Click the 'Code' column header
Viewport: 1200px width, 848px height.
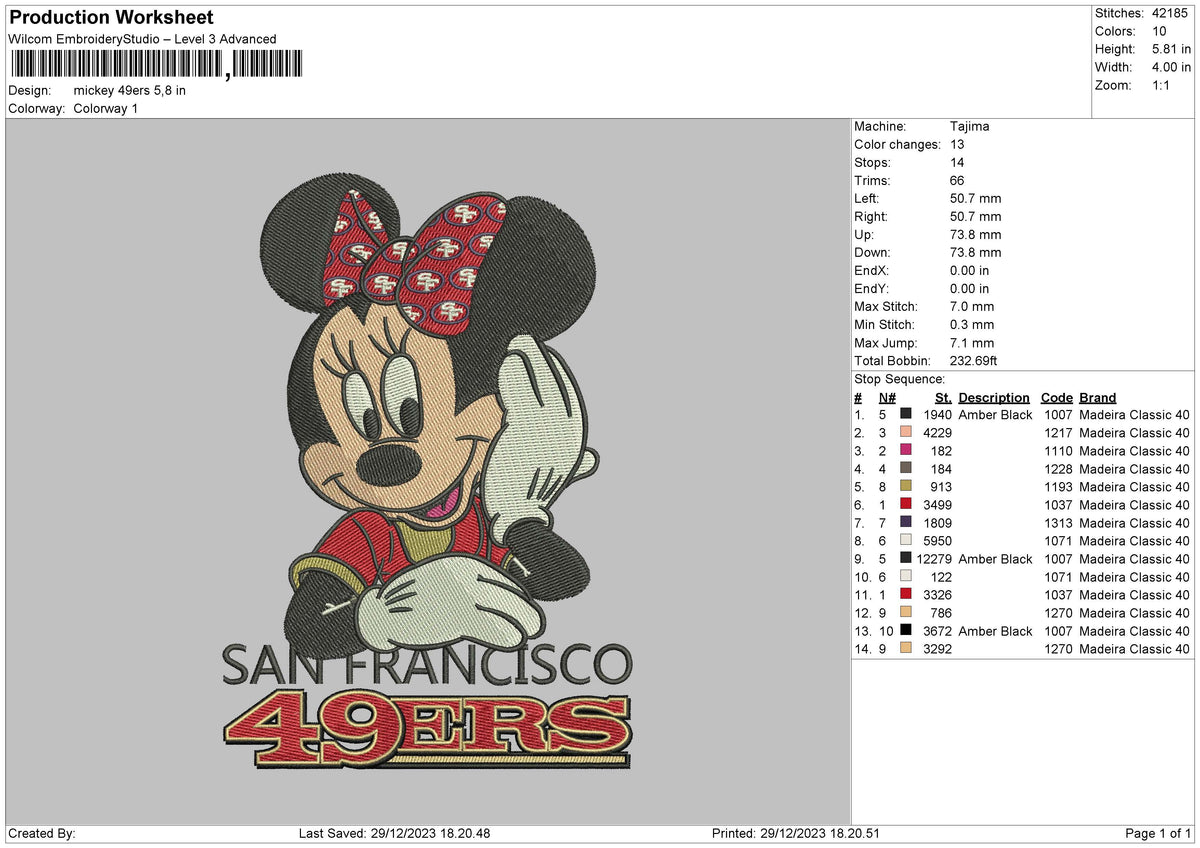(x=1057, y=397)
